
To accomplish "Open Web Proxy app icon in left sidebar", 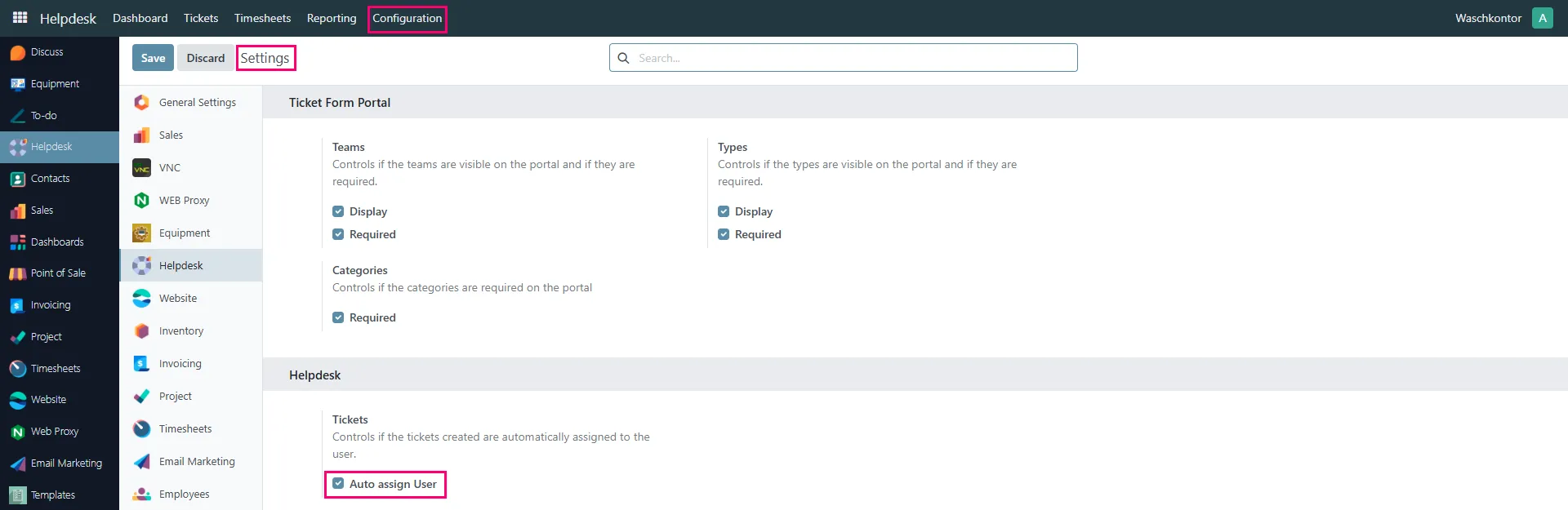I will coord(18,432).
